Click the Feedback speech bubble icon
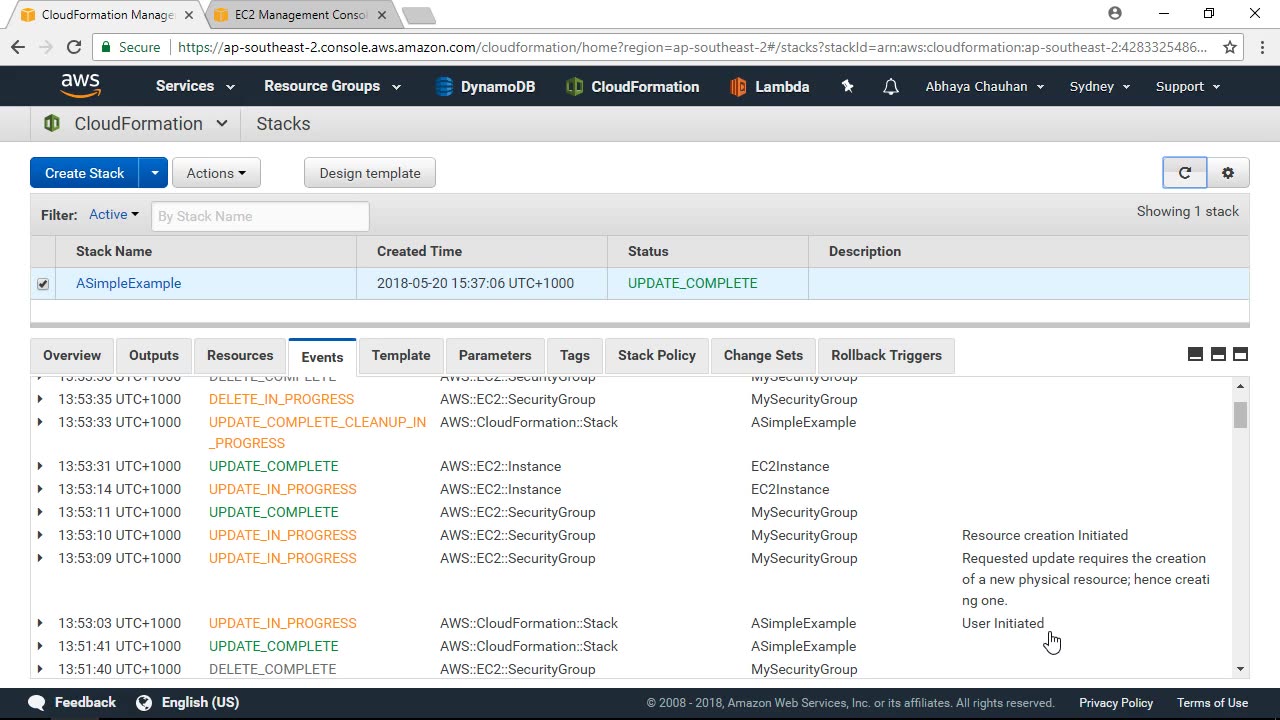 (37, 702)
